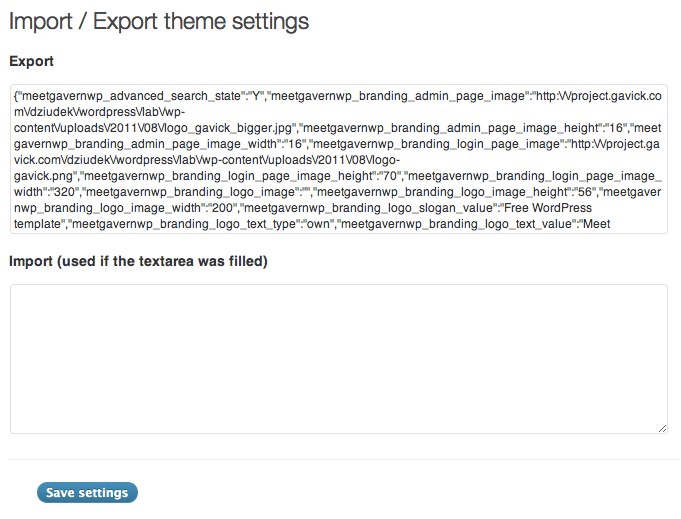Place cursor on the "56" logo image height value

tap(582, 192)
